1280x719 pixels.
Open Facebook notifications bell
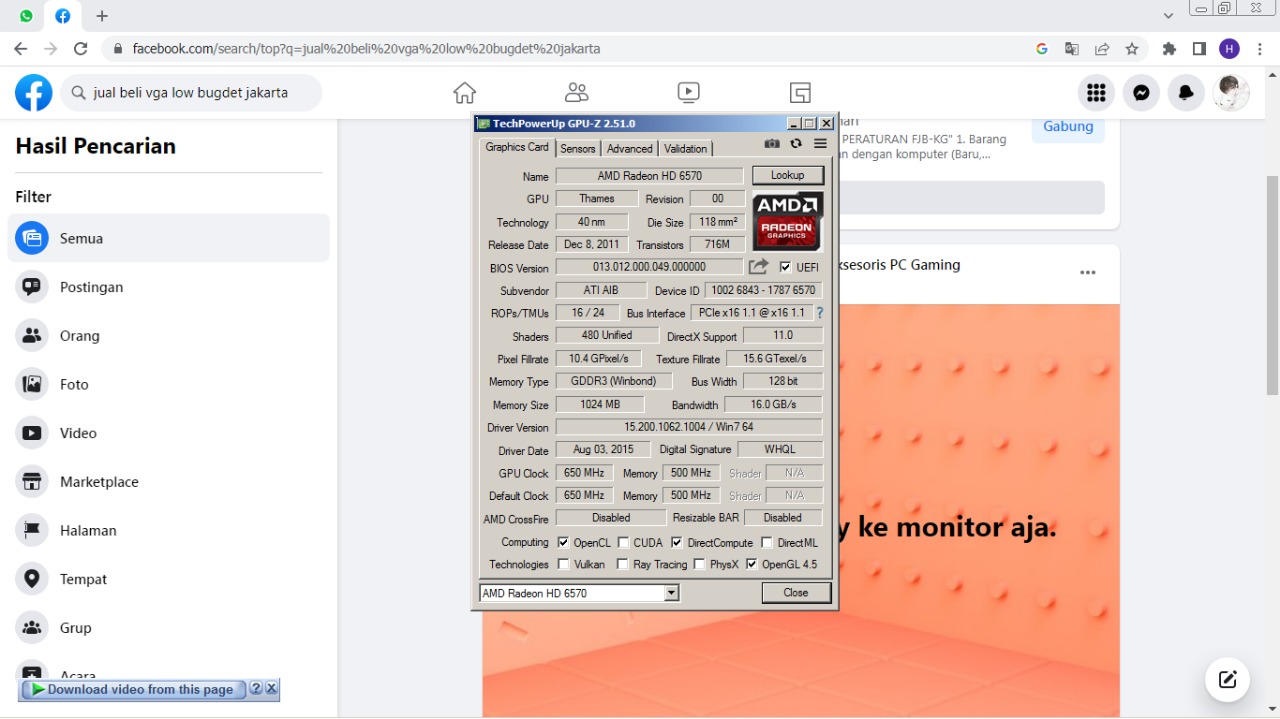(1186, 93)
